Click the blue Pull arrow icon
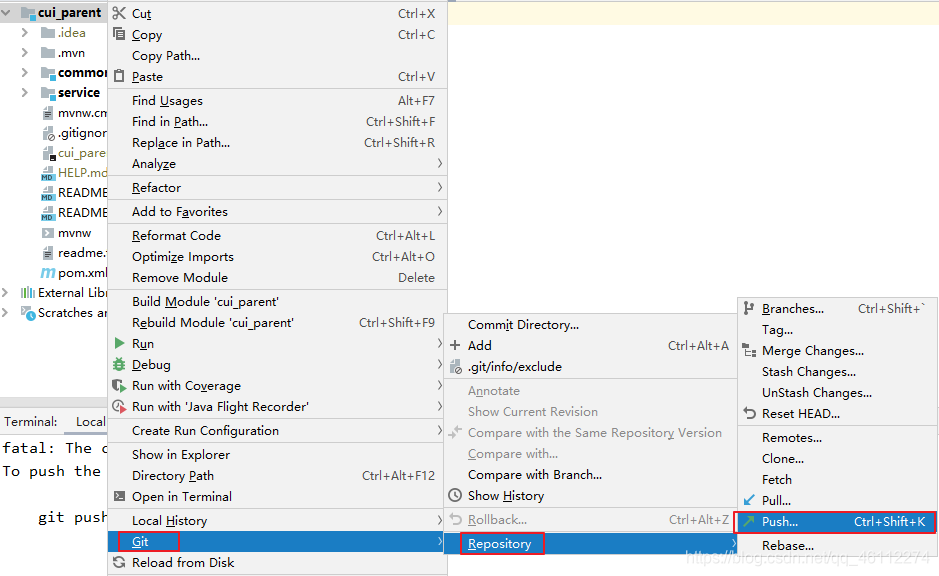The width and height of the screenshot is (939, 576). pyautogui.click(x=749, y=499)
